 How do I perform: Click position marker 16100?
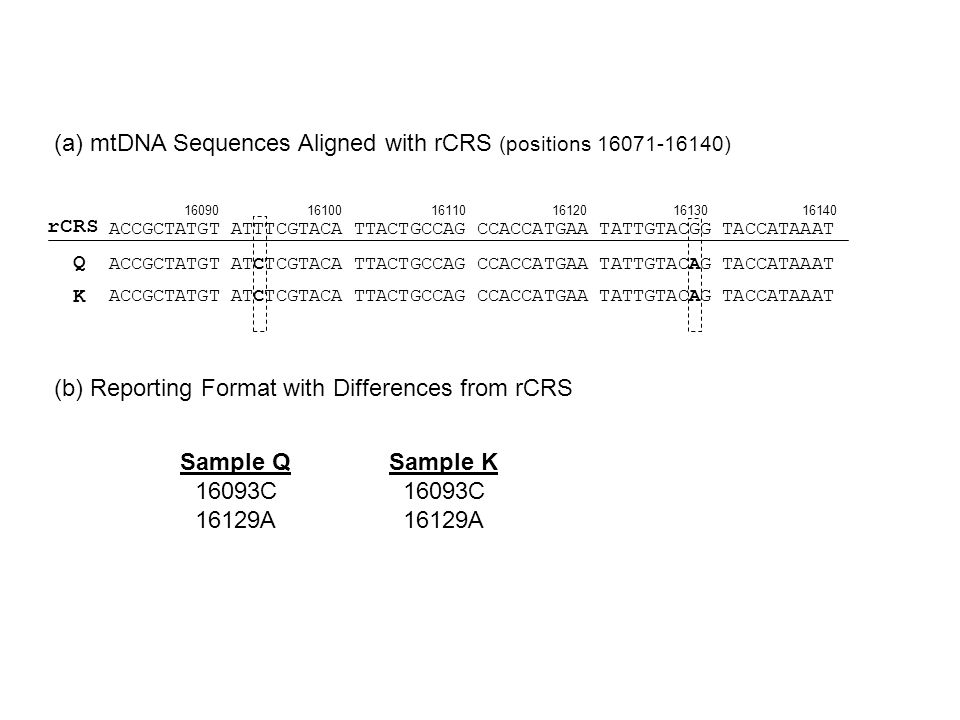[324, 211]
